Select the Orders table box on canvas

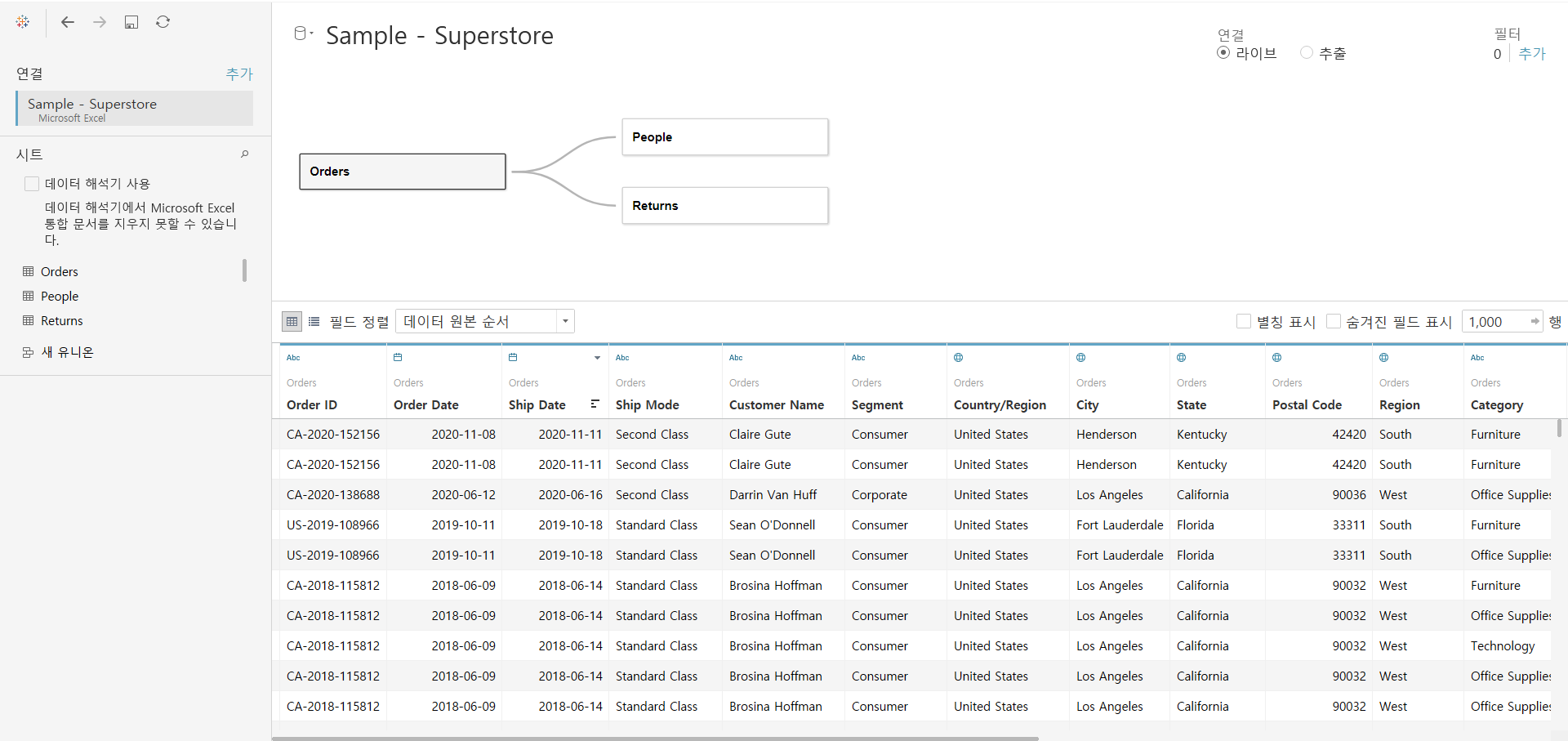coord(403,172)
